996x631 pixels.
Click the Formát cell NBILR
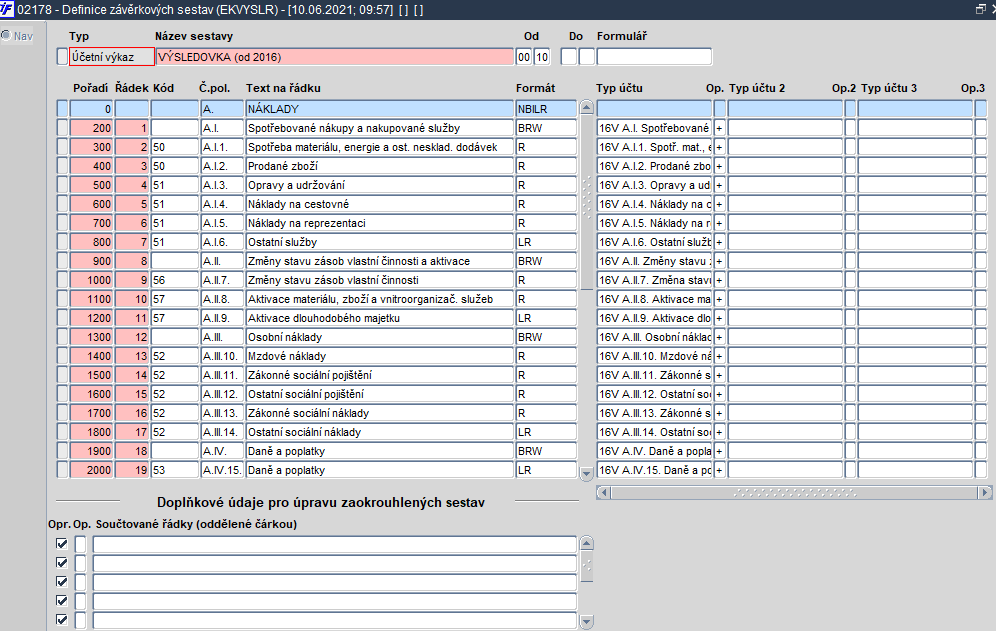(546, 109)
